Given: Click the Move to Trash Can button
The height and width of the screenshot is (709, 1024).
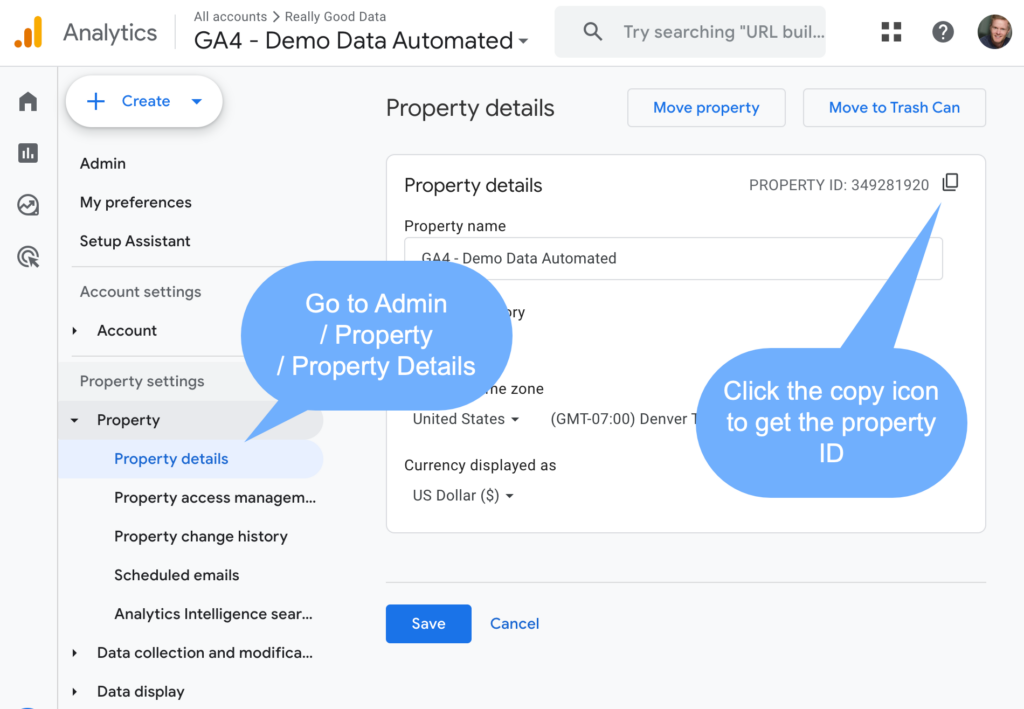Looking at the screenshot, I should 894,108.
